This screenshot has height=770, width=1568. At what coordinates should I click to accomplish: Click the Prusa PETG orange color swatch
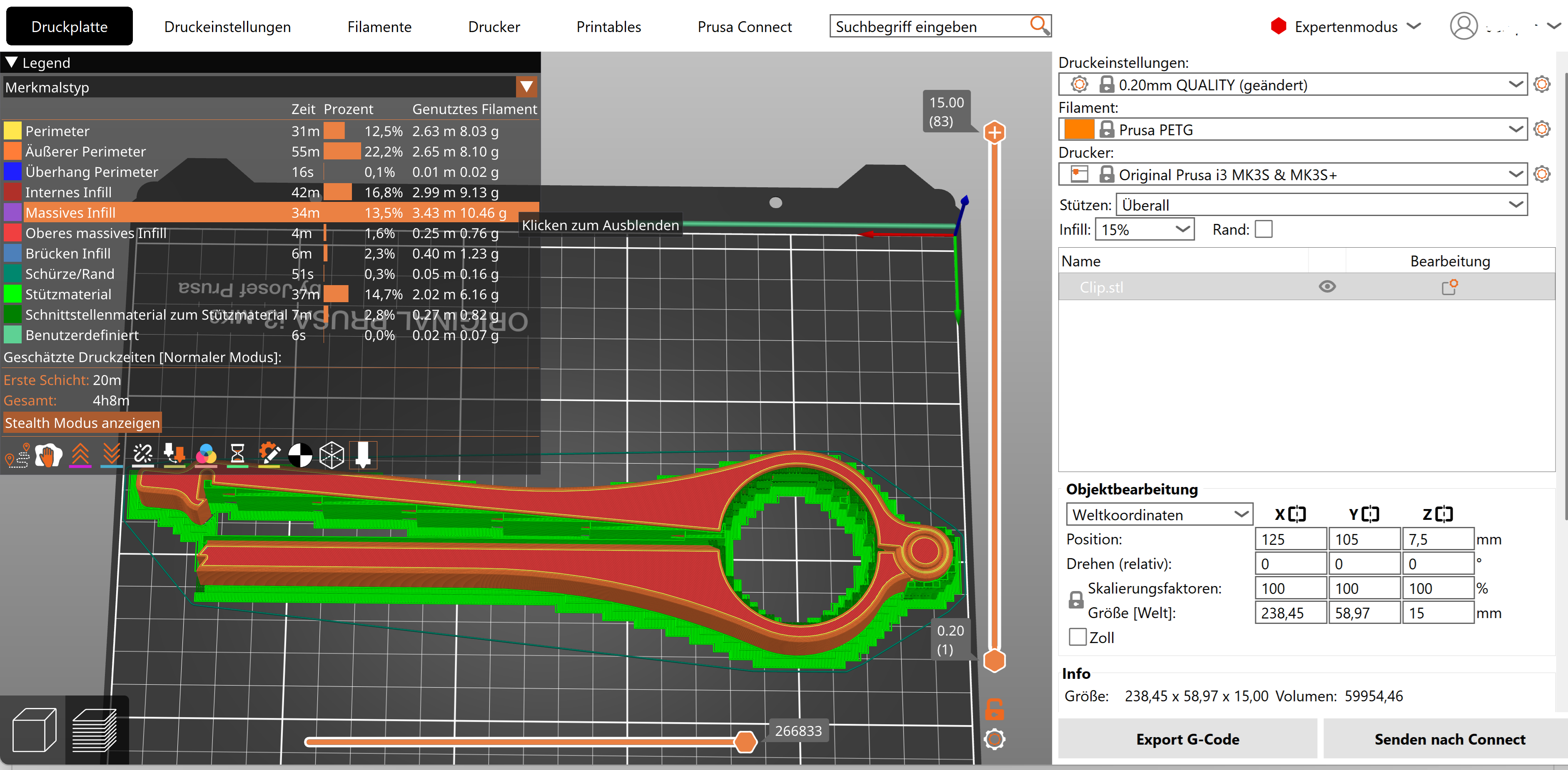(1079, 129)
